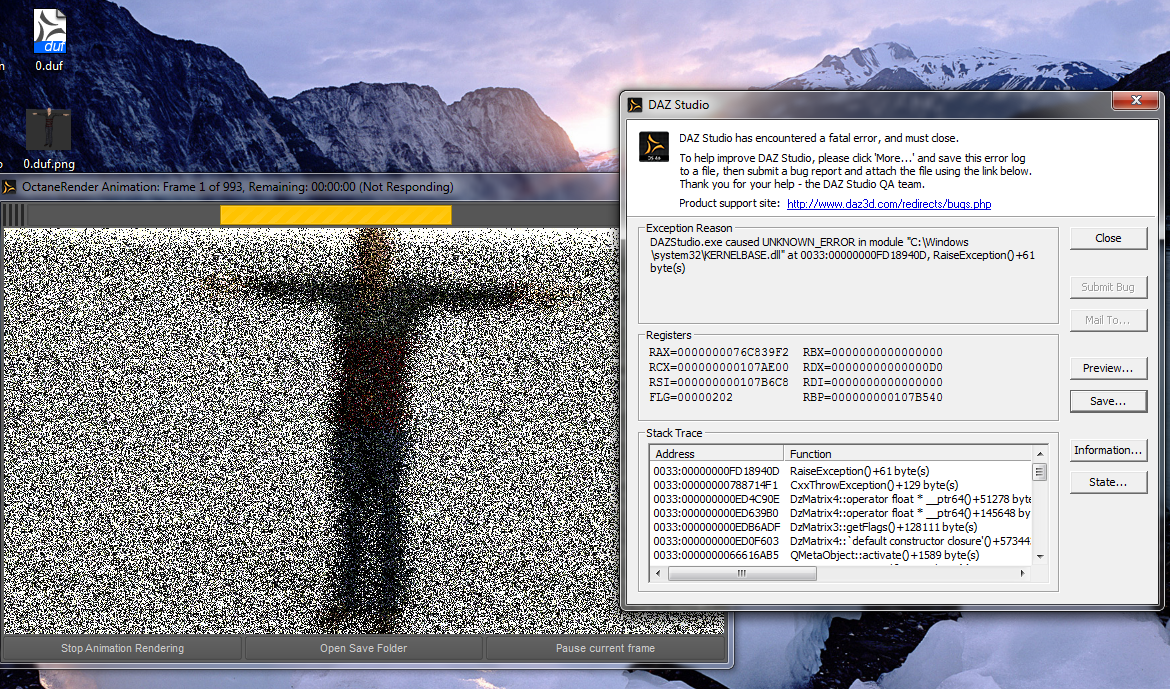The image size is (1170, 689).
Task: Click horizontal scrollbar left arrow
Action: coord(658,573)
